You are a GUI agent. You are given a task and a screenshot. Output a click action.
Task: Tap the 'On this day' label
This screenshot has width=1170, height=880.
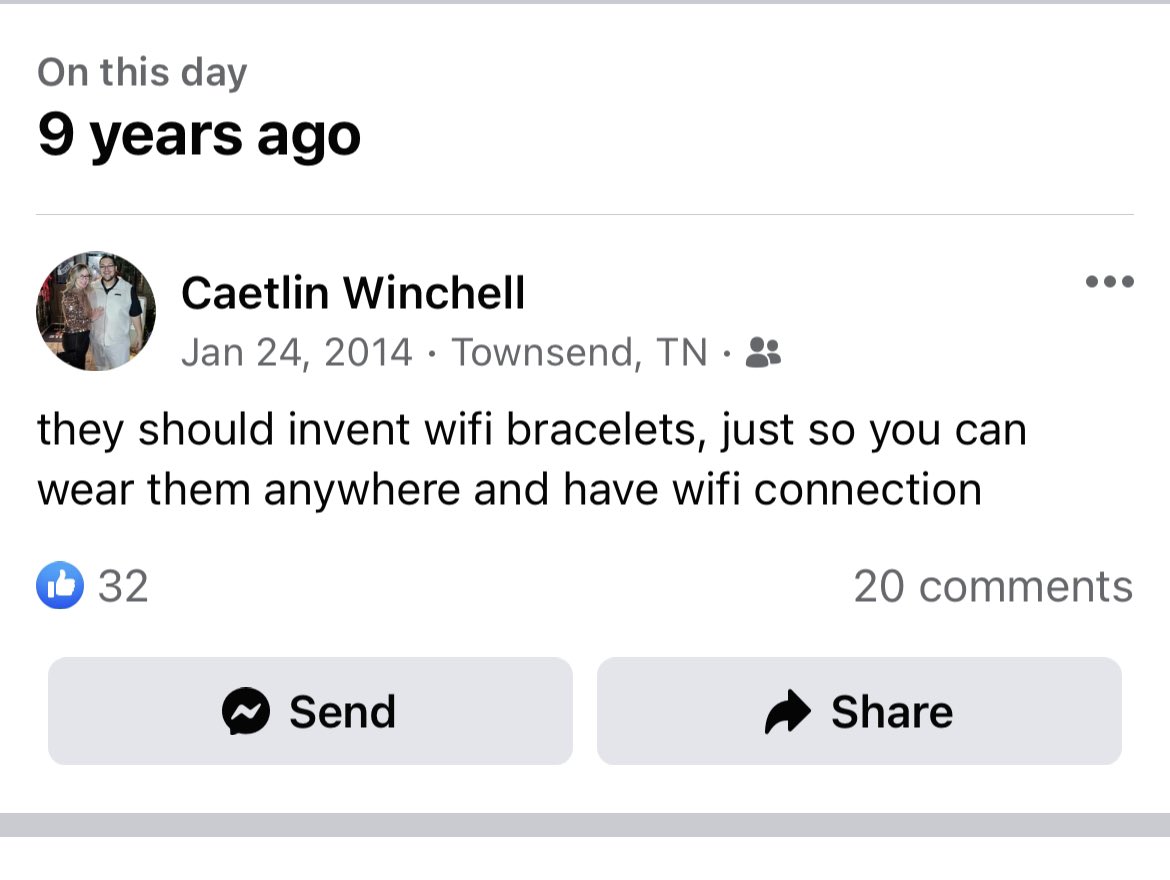tap(142, 73)
